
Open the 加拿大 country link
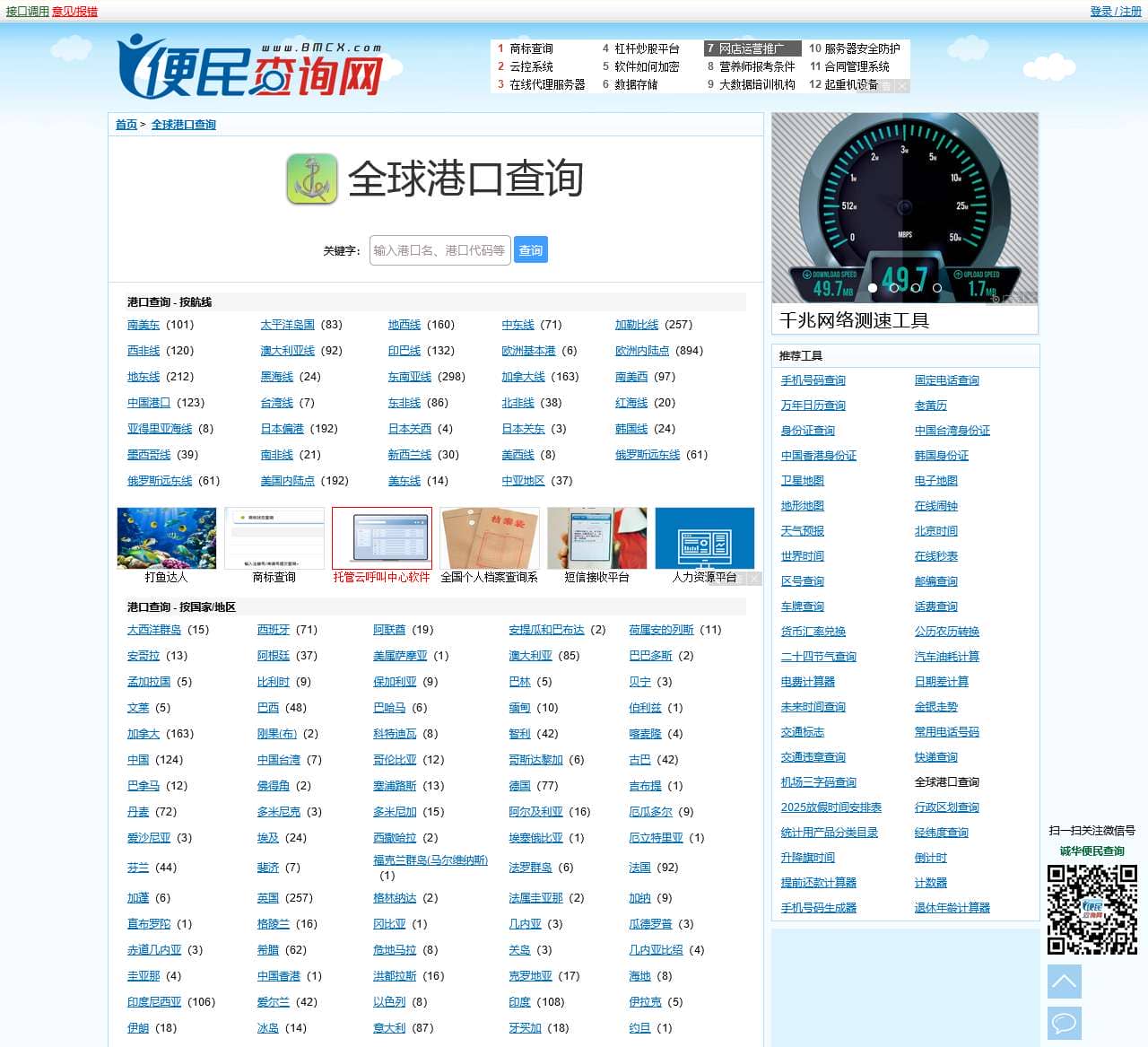(x=143, y=734)
